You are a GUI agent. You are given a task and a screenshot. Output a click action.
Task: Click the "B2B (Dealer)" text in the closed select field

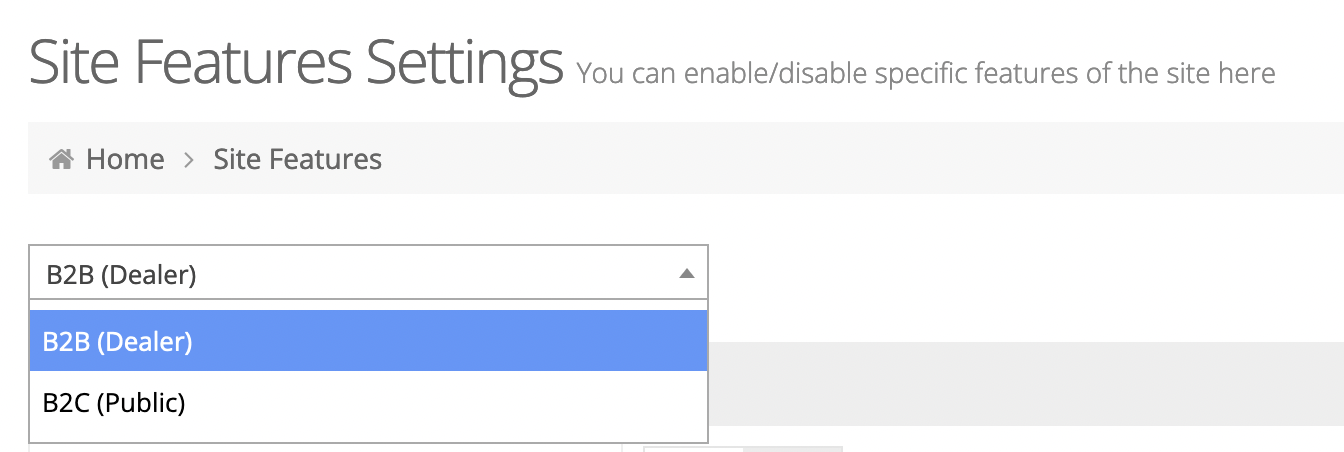[121, 274]
